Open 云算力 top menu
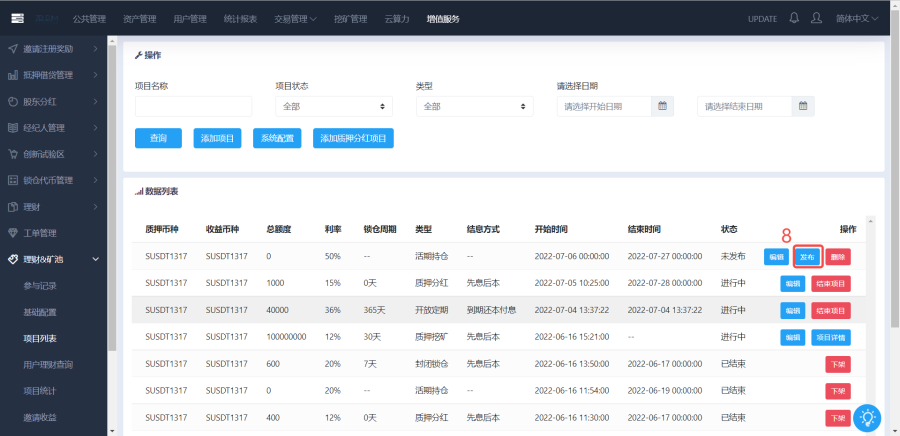The image size is (900, 436). click(397, 19)
